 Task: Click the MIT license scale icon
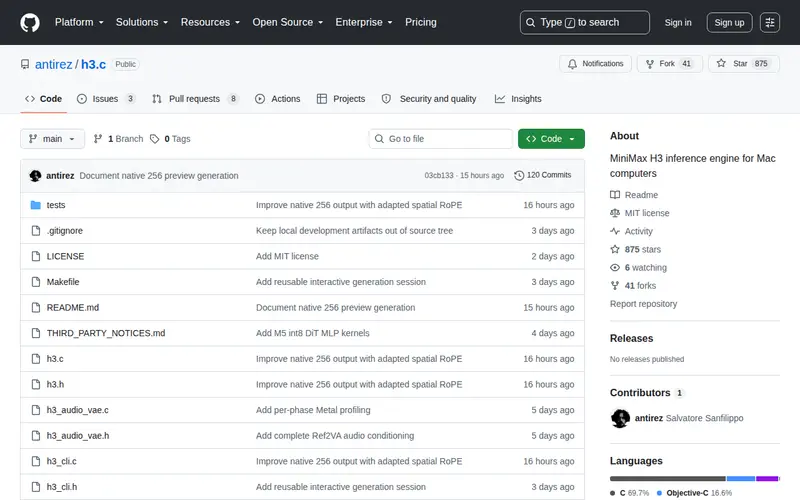coord(615,213)
